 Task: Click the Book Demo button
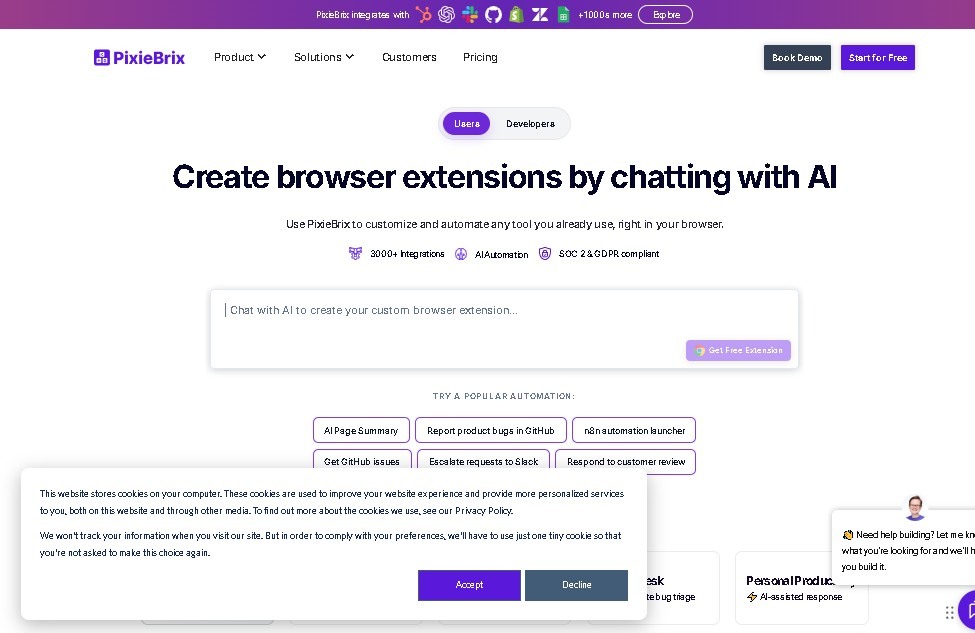pos(797,57)
